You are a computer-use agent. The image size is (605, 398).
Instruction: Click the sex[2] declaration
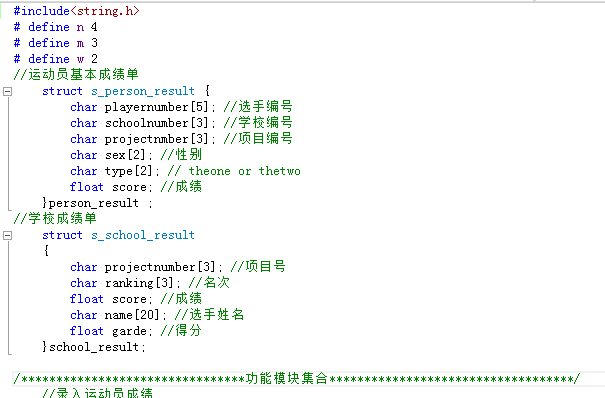[111, 155]
